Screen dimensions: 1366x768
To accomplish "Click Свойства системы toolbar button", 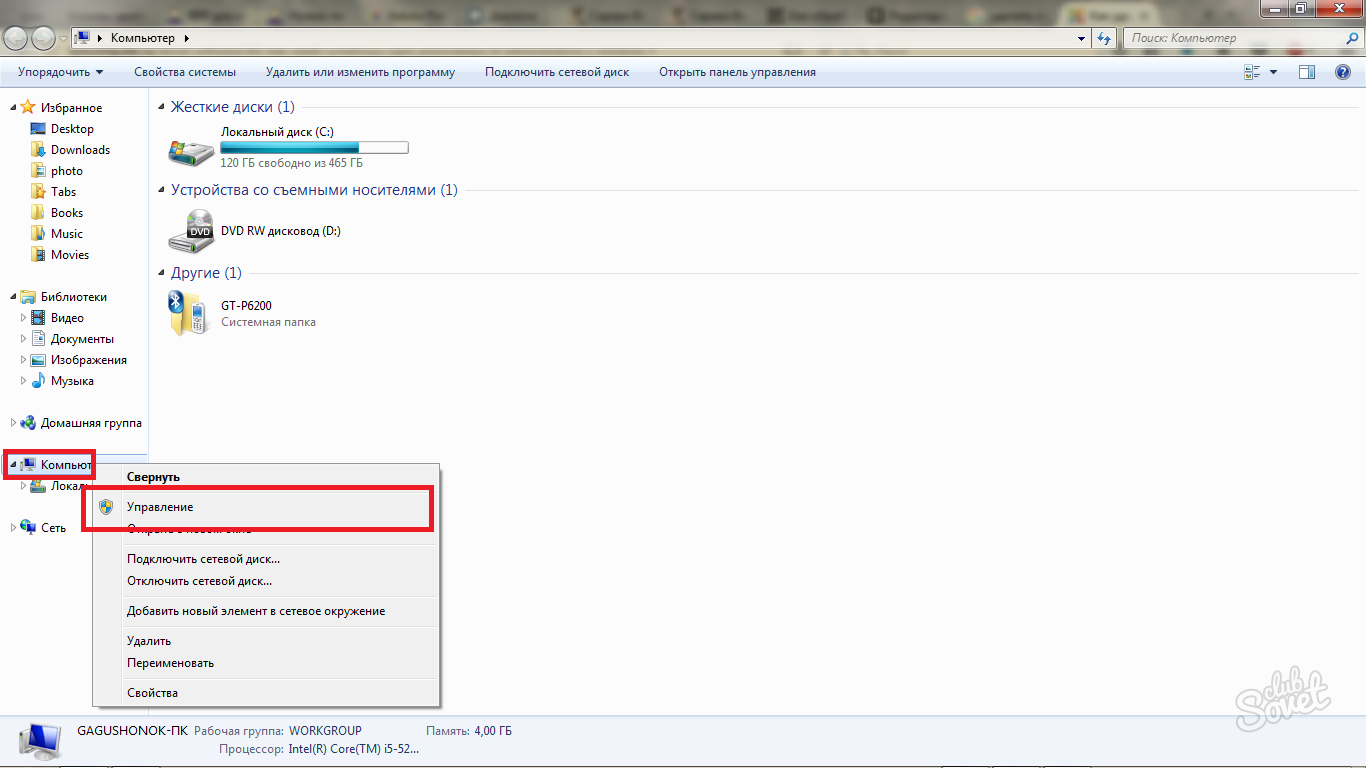I will (x=185, y=72).
